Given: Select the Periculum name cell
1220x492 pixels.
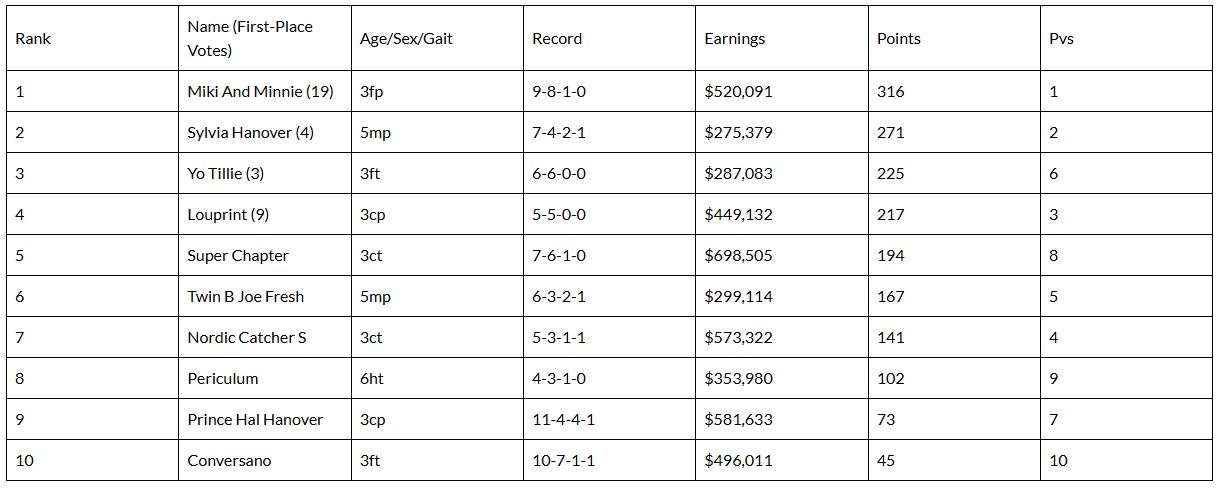Looking at the screenshot, I should pos(223,379).
